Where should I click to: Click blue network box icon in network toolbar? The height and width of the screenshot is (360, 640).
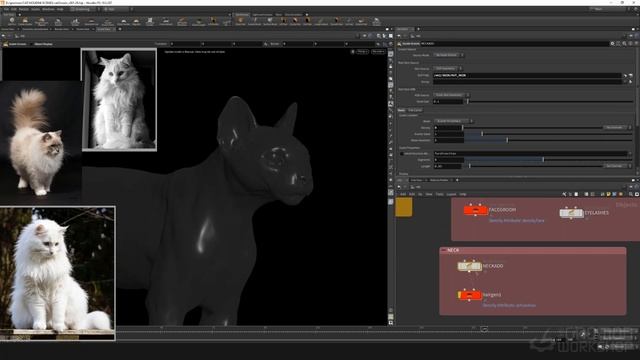tap(614, 194)
